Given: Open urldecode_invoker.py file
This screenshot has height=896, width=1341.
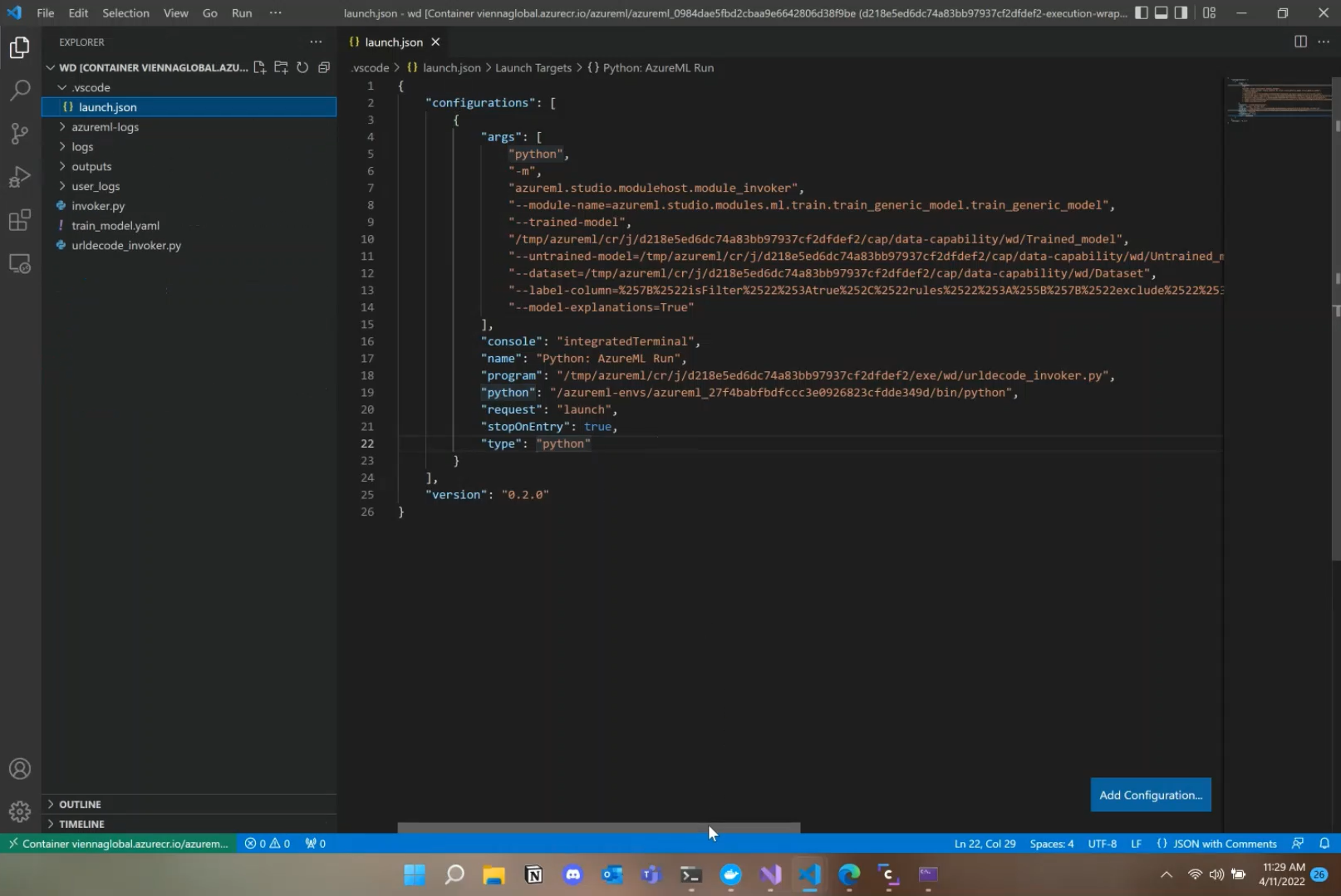Looking at the screenshot, I should point(189,245).
